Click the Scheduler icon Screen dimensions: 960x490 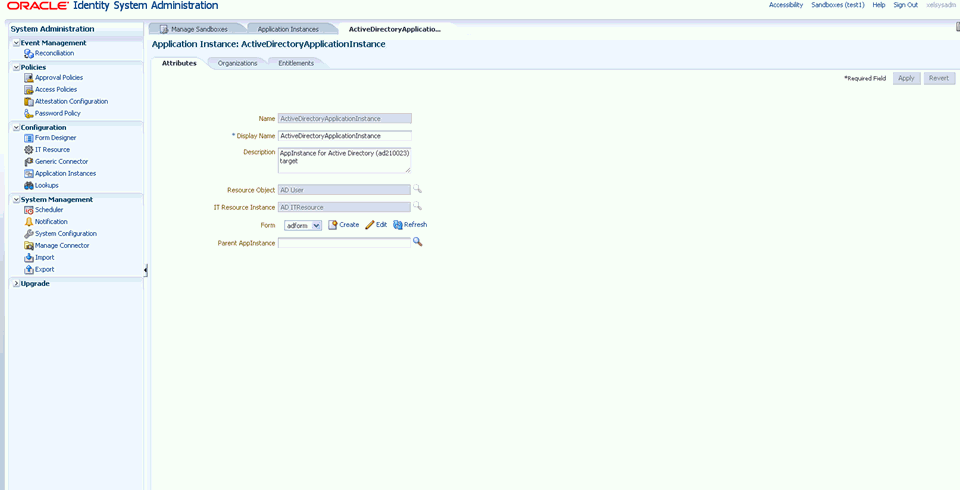point(29,210)
